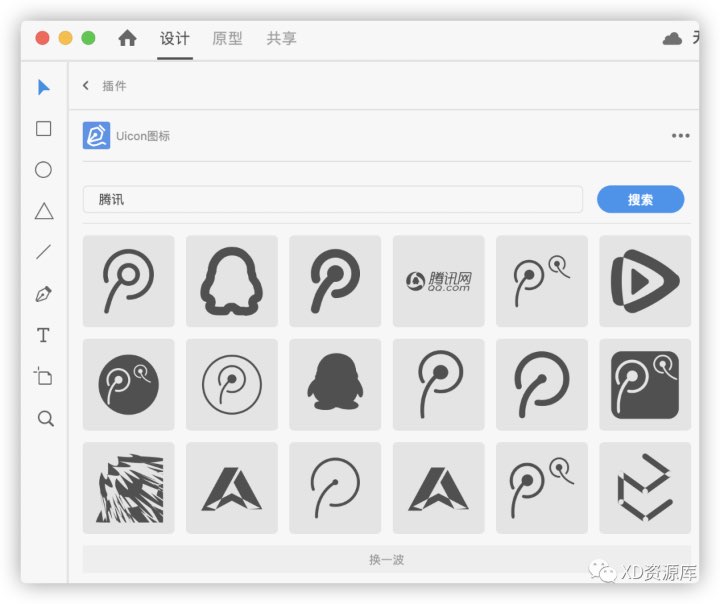Open Uicon plugin more options menu
Screen dimensions: 720x604
coord(681,135)
